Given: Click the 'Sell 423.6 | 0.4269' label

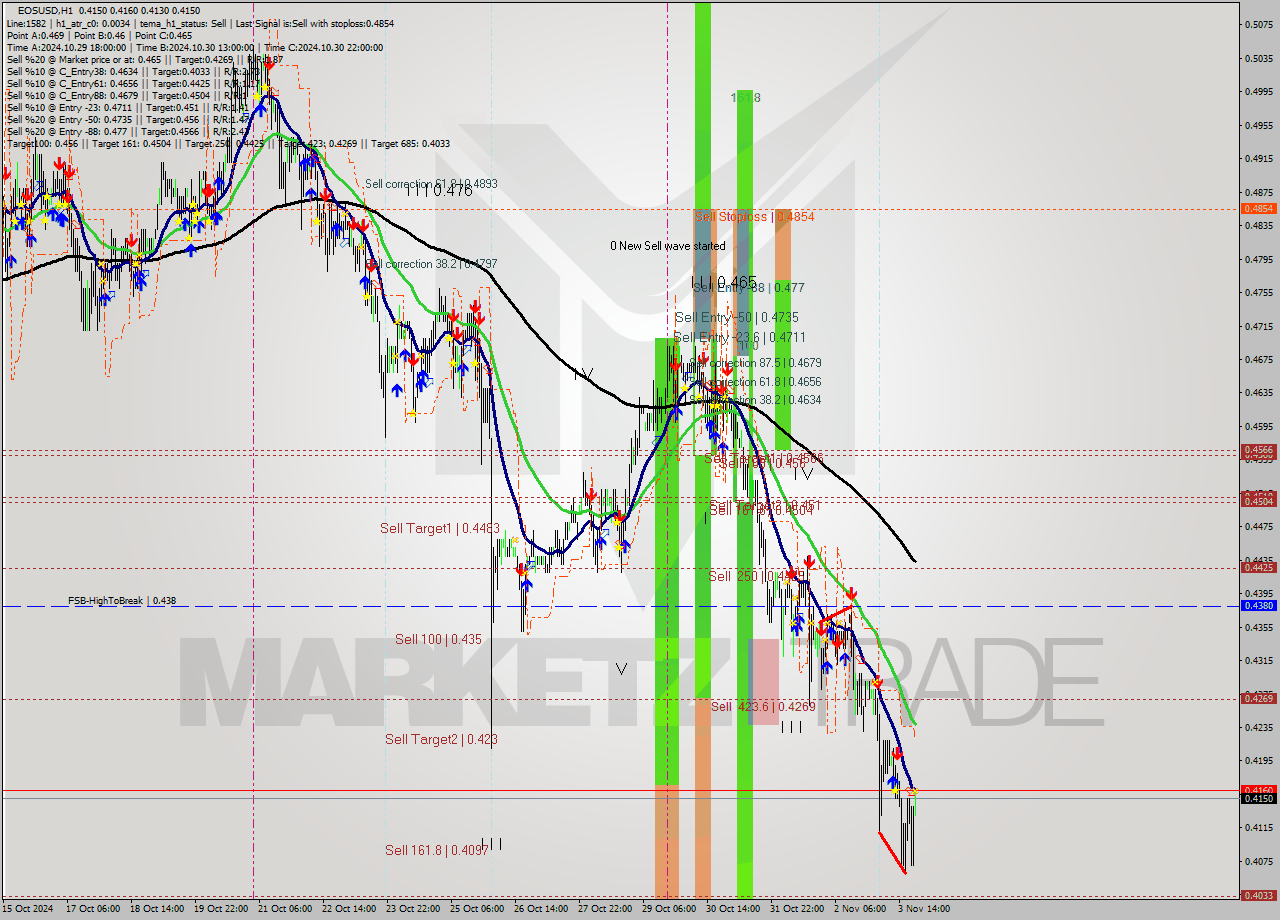Looking at the screenshot, I should 763,707.
